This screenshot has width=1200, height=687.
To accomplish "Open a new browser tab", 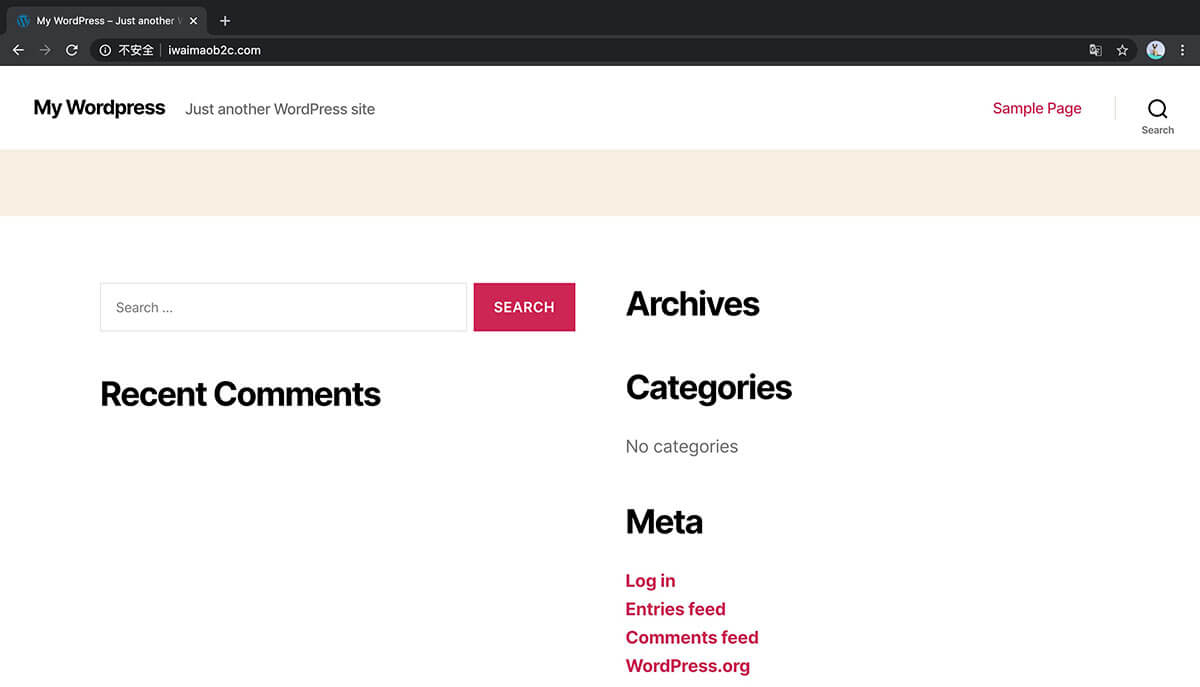I will [x=225, y=21].
